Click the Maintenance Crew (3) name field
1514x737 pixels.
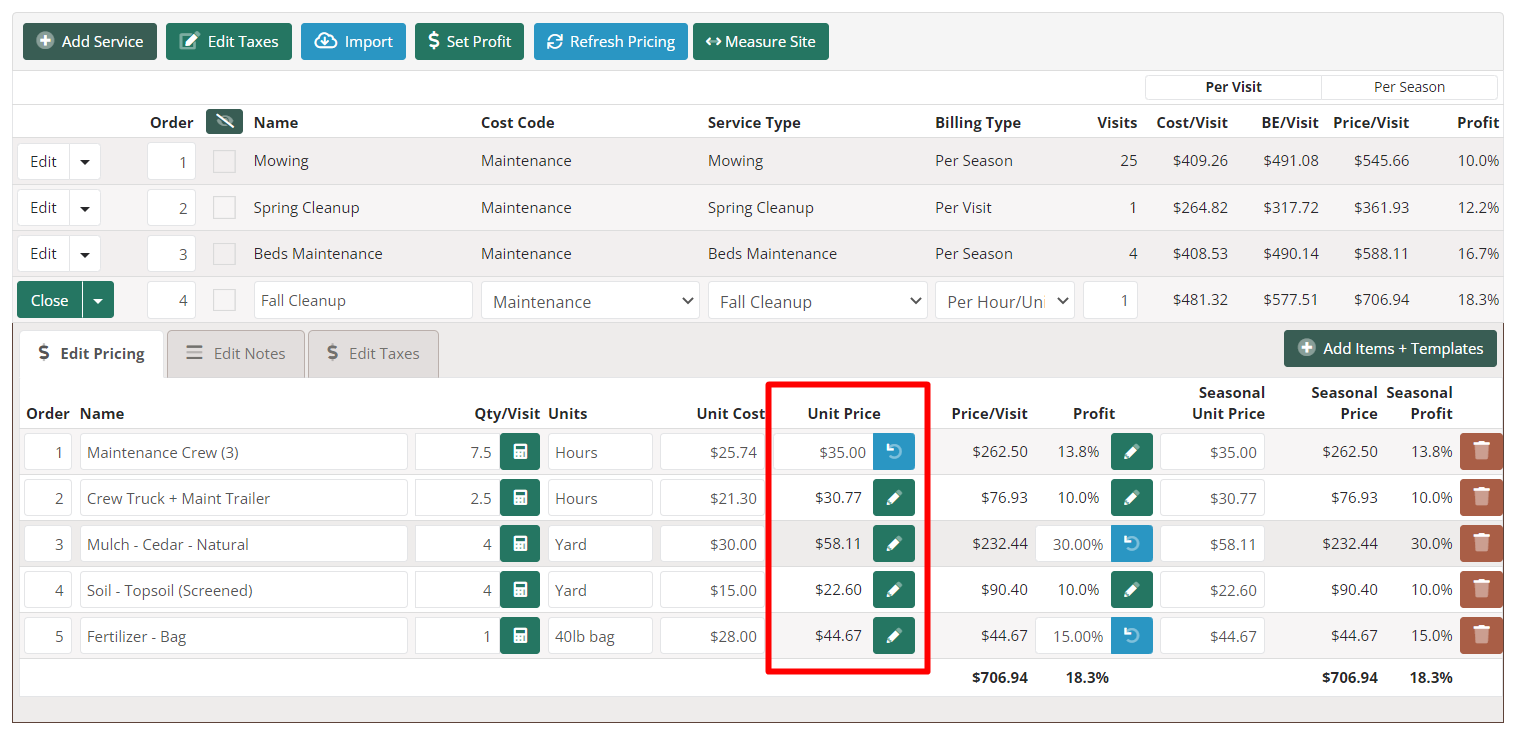click(244, 452)
